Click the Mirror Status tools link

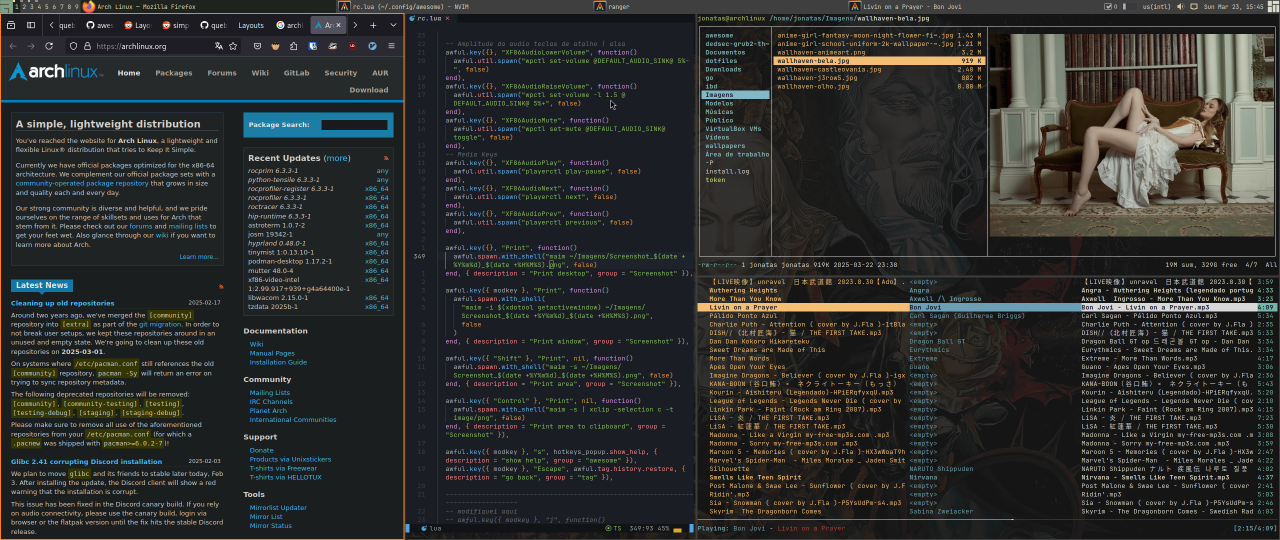271,525
